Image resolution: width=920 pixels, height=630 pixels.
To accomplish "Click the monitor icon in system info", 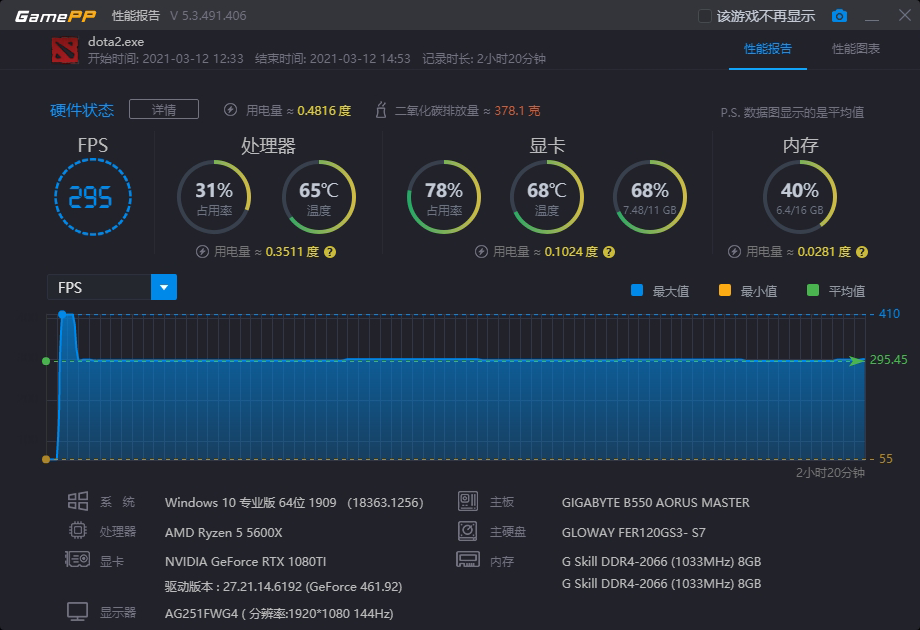I will 77,611.
